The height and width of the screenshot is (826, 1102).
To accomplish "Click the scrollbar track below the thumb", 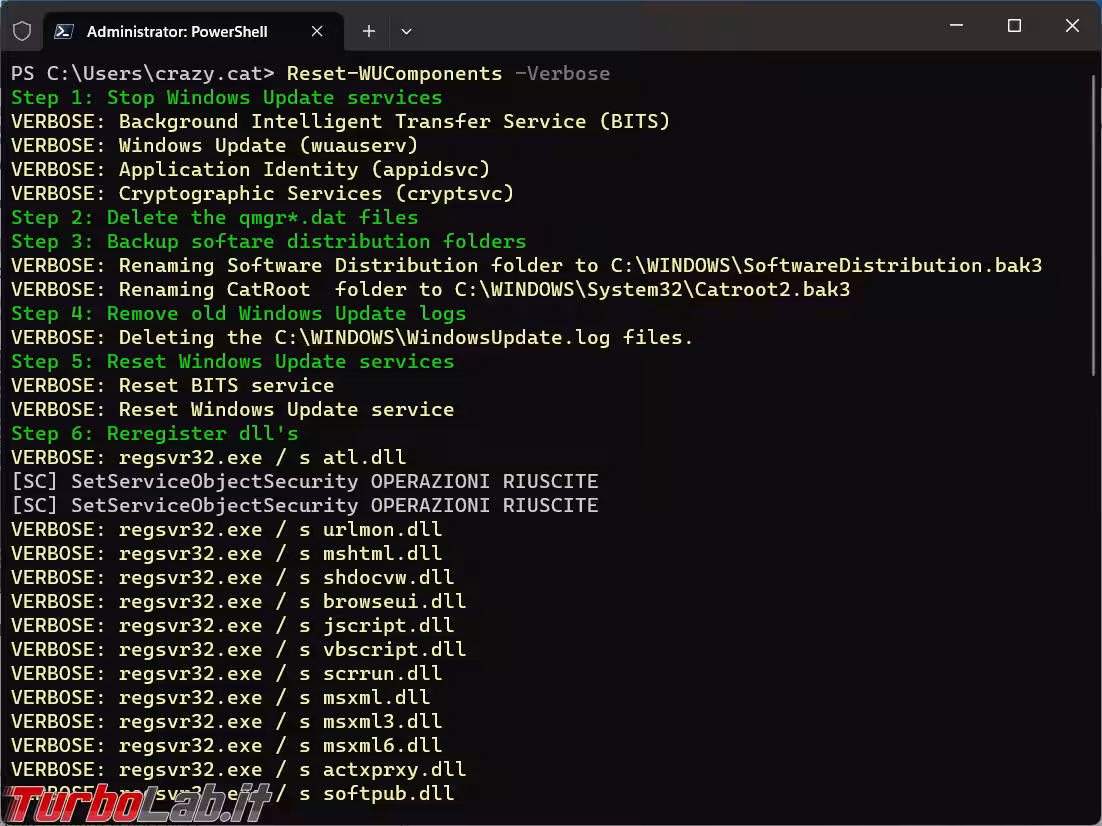I will [x=1094, y=600].
